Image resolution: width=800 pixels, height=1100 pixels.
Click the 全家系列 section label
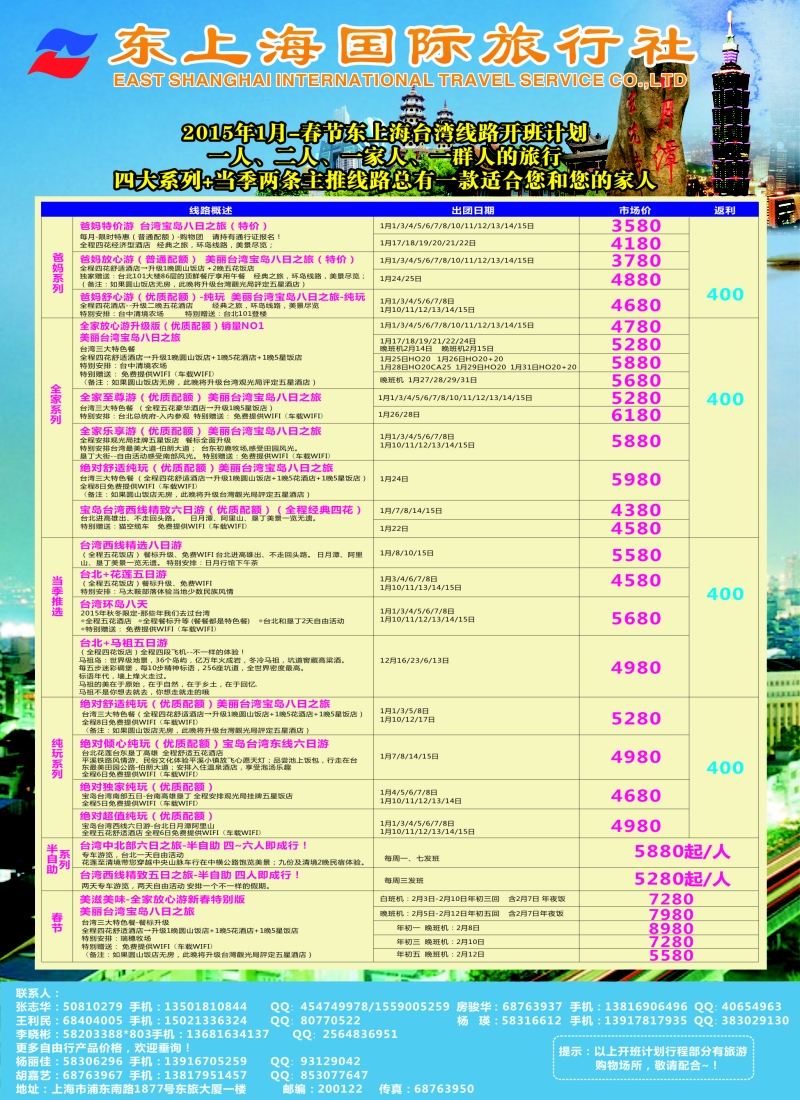pos(56,404)
